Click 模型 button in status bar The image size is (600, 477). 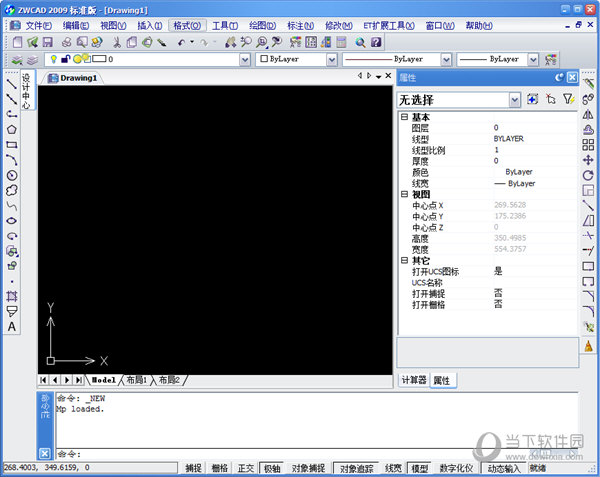(x=419, y=468)
